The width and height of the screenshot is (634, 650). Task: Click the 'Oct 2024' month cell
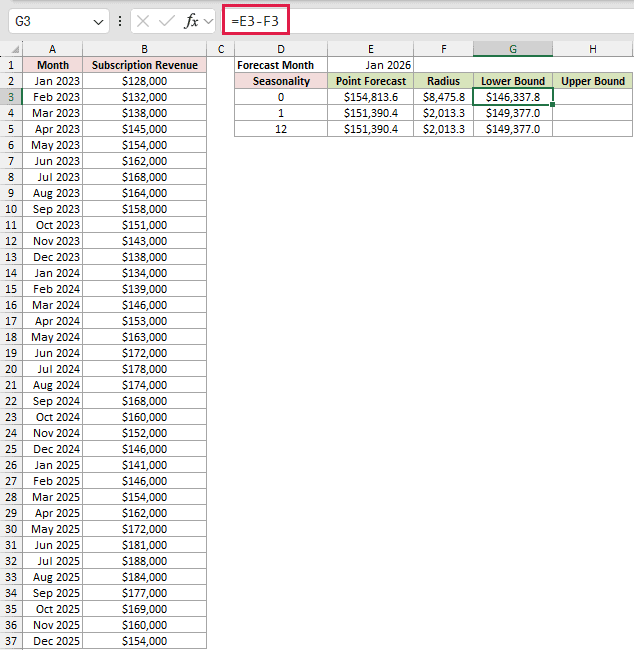pyautogui.click(x=53, y=417)
